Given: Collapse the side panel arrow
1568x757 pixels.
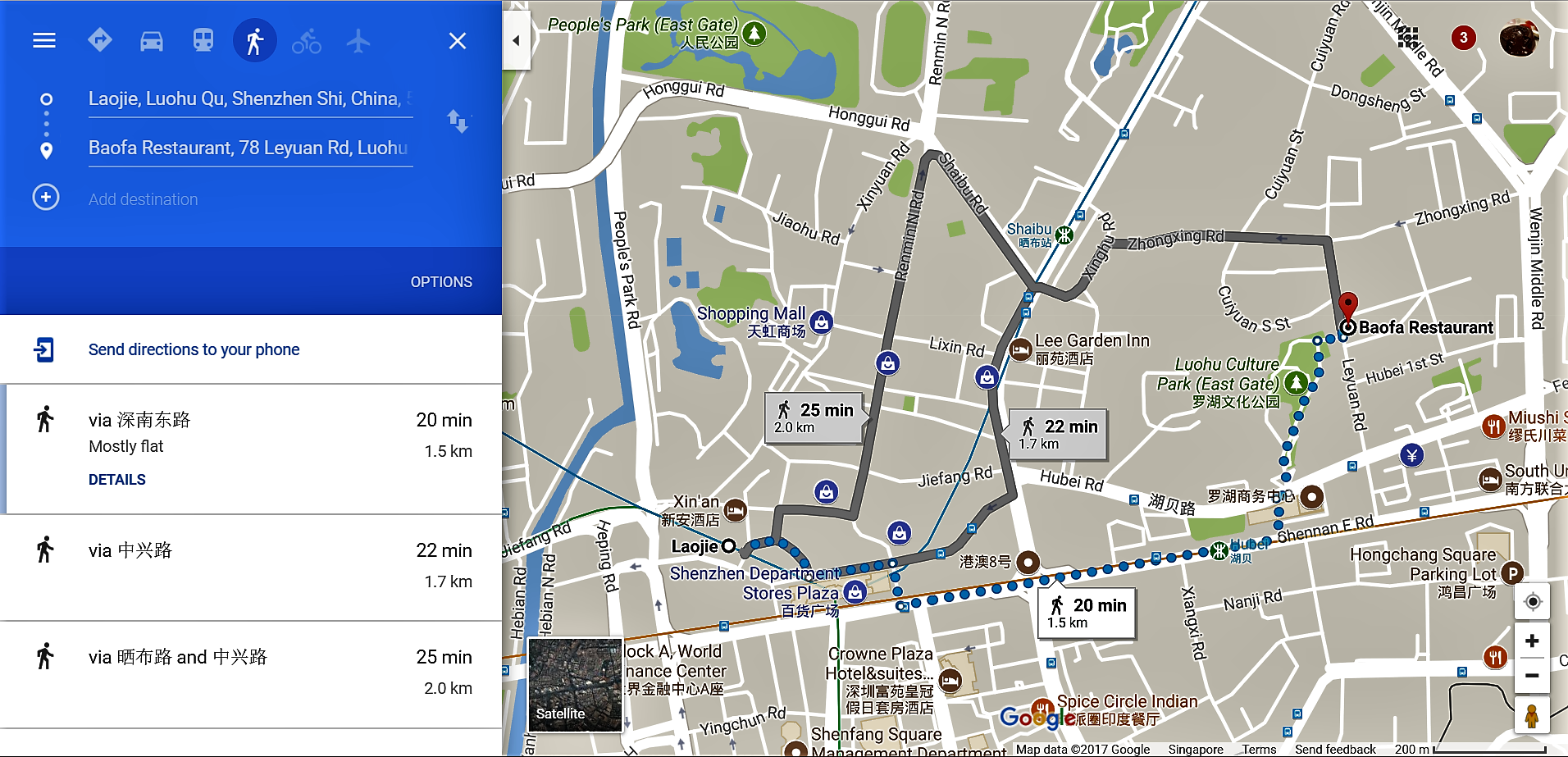Looking at the screenshot, I should 516,40.
